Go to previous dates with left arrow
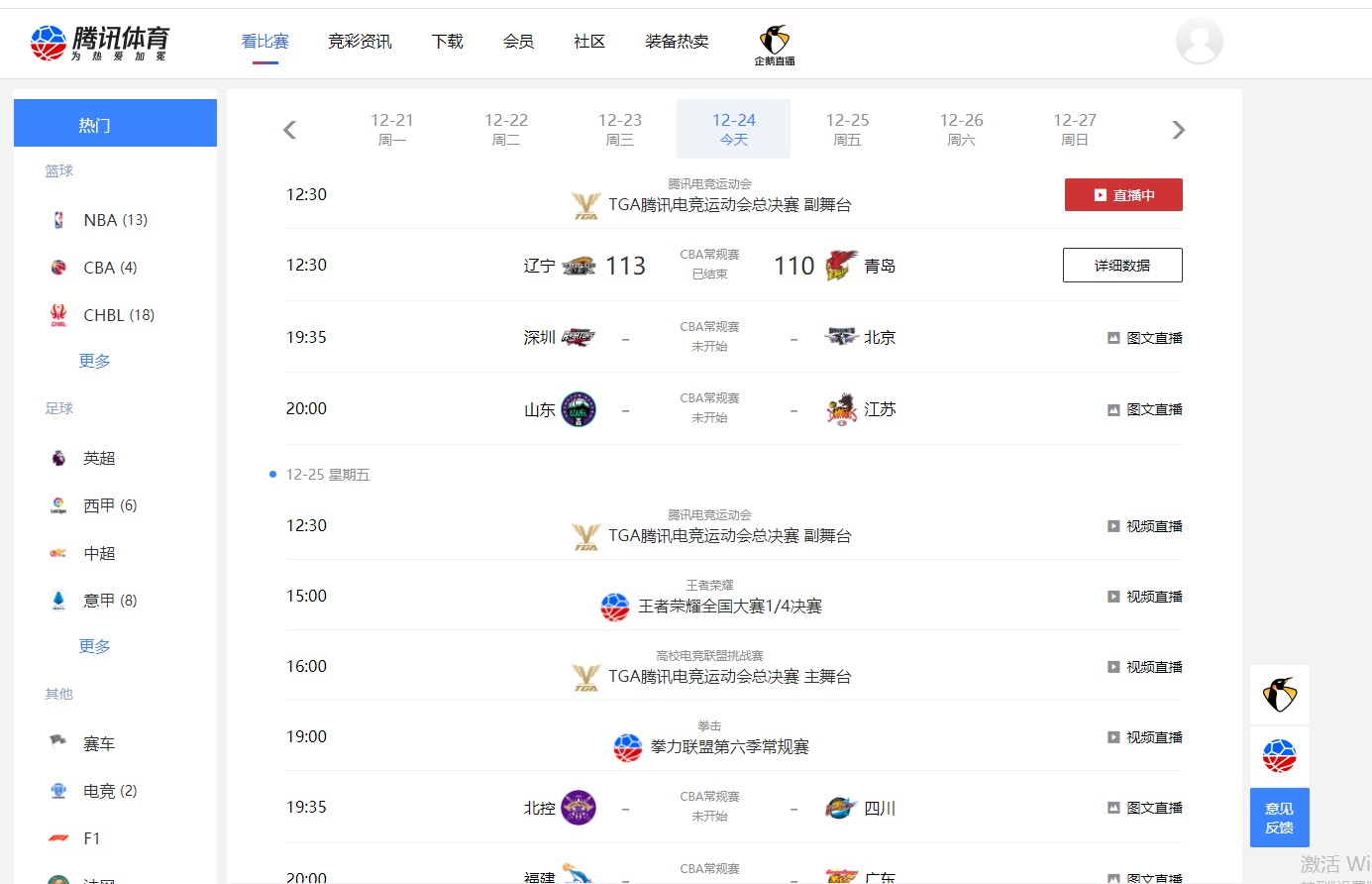This screenshot has width=1372, height=884. coord(290,130)
